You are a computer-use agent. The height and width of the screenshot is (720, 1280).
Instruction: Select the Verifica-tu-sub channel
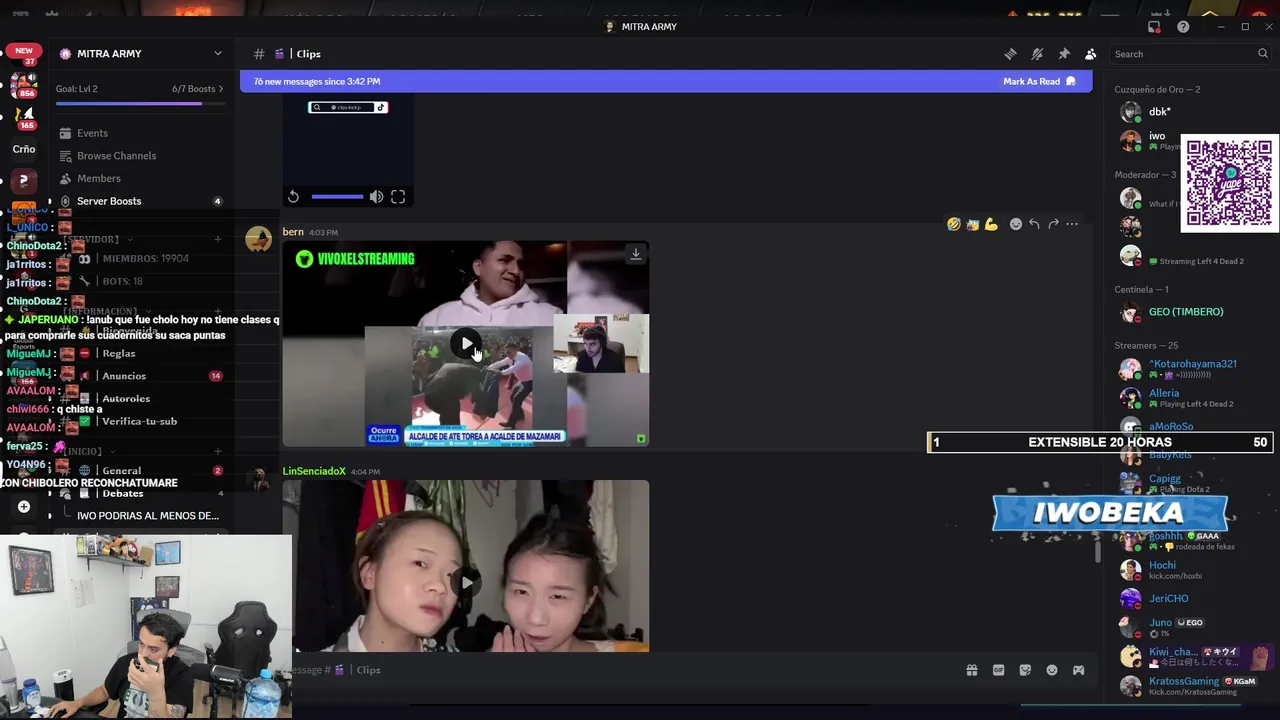tap(139, 421)
